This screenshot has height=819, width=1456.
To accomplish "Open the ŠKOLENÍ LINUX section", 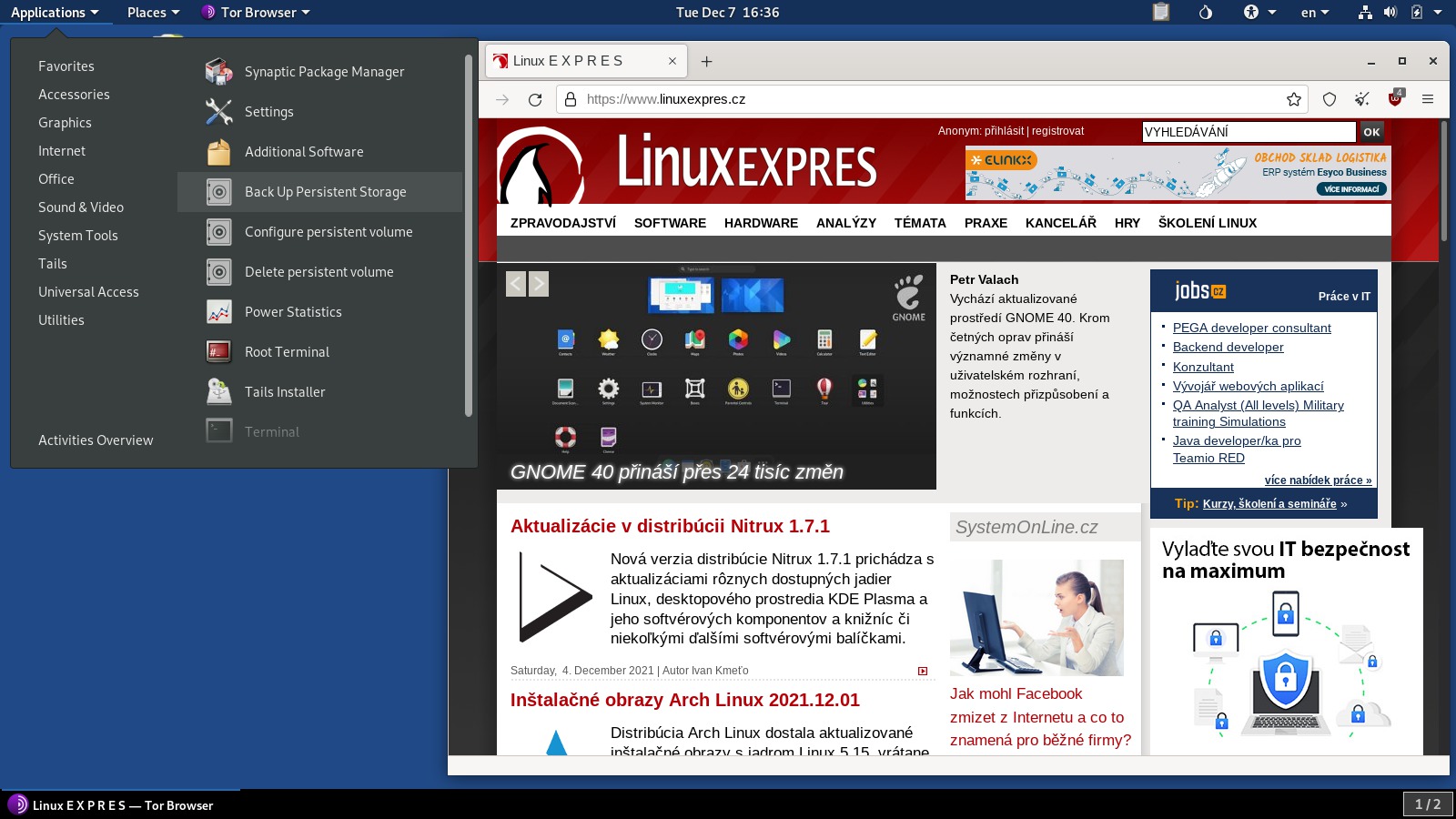I will pos(1208,223).
